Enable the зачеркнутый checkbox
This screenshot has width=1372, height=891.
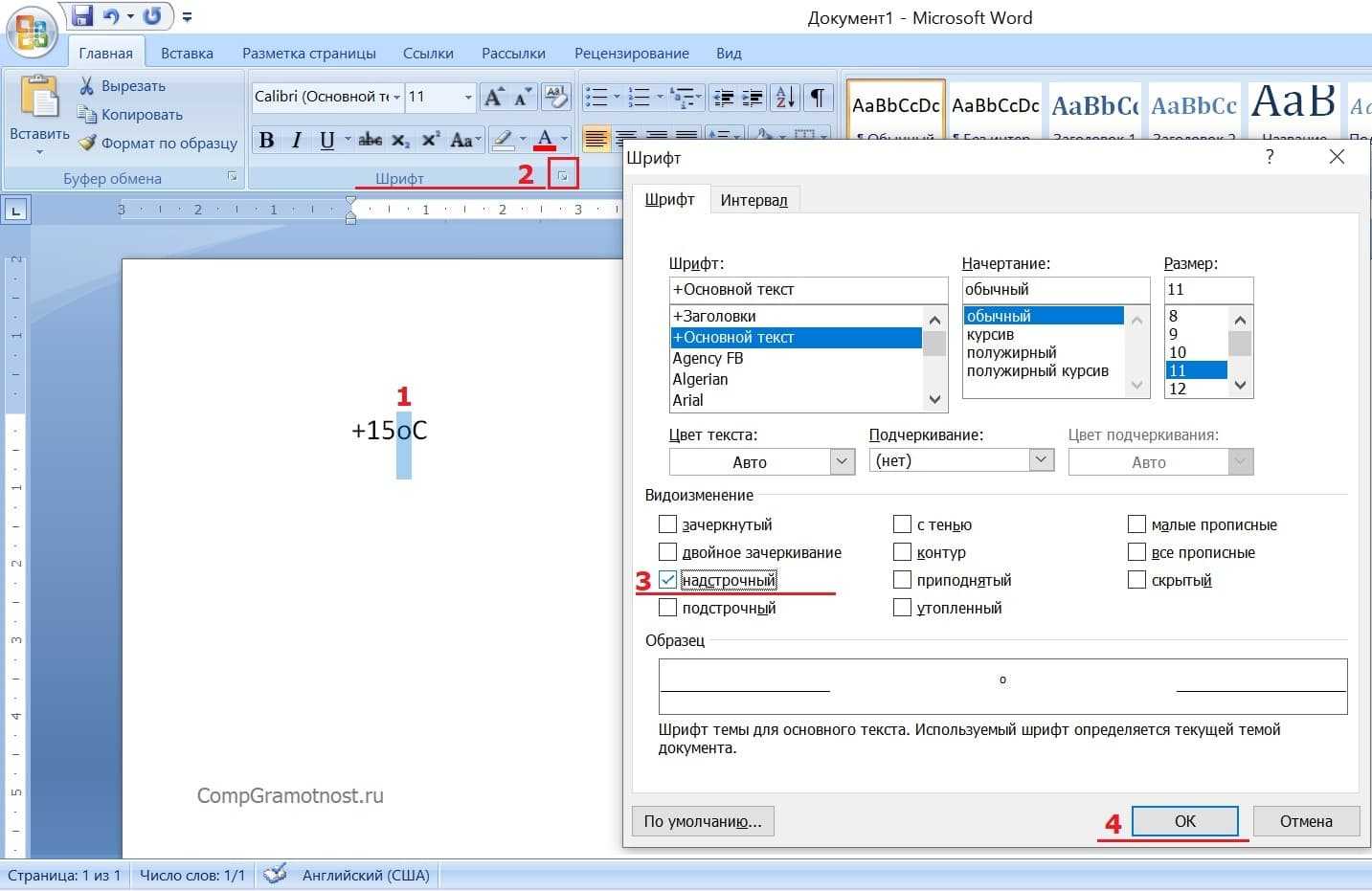pyautogui.click(x=668, y=524)
